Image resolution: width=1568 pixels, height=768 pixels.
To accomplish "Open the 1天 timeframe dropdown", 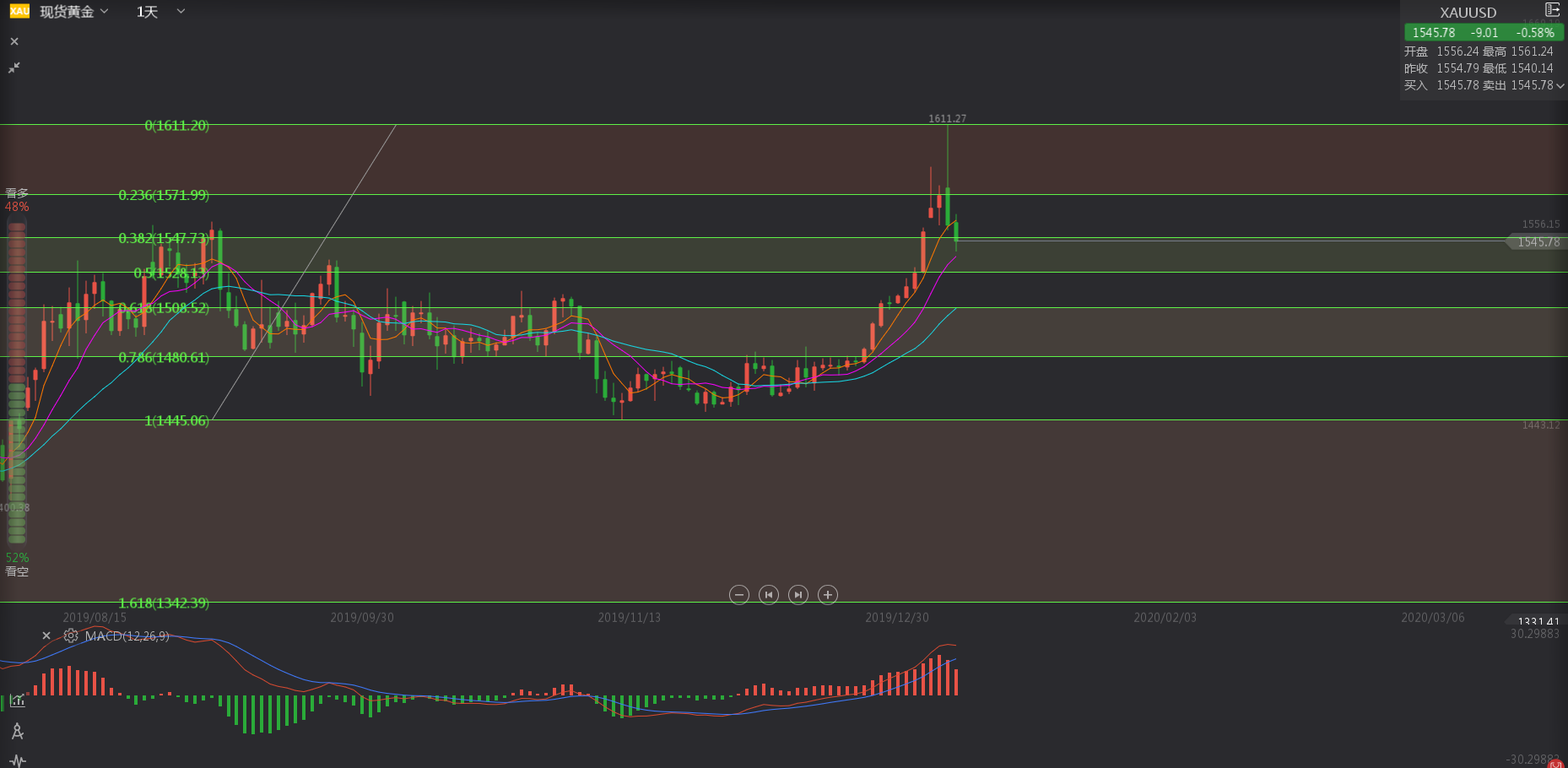I will pyautogui.click(x=160, y=12).
